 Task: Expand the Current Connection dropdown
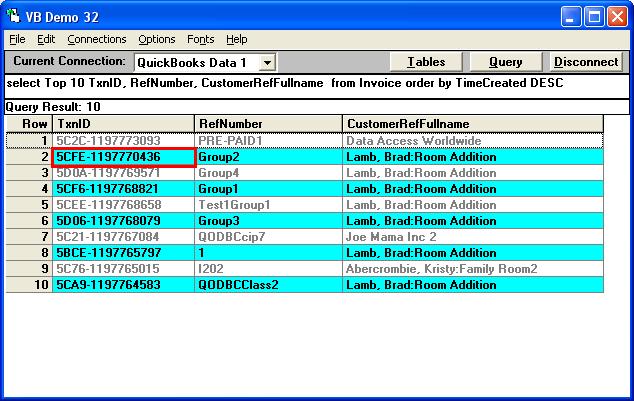(267, 62)
